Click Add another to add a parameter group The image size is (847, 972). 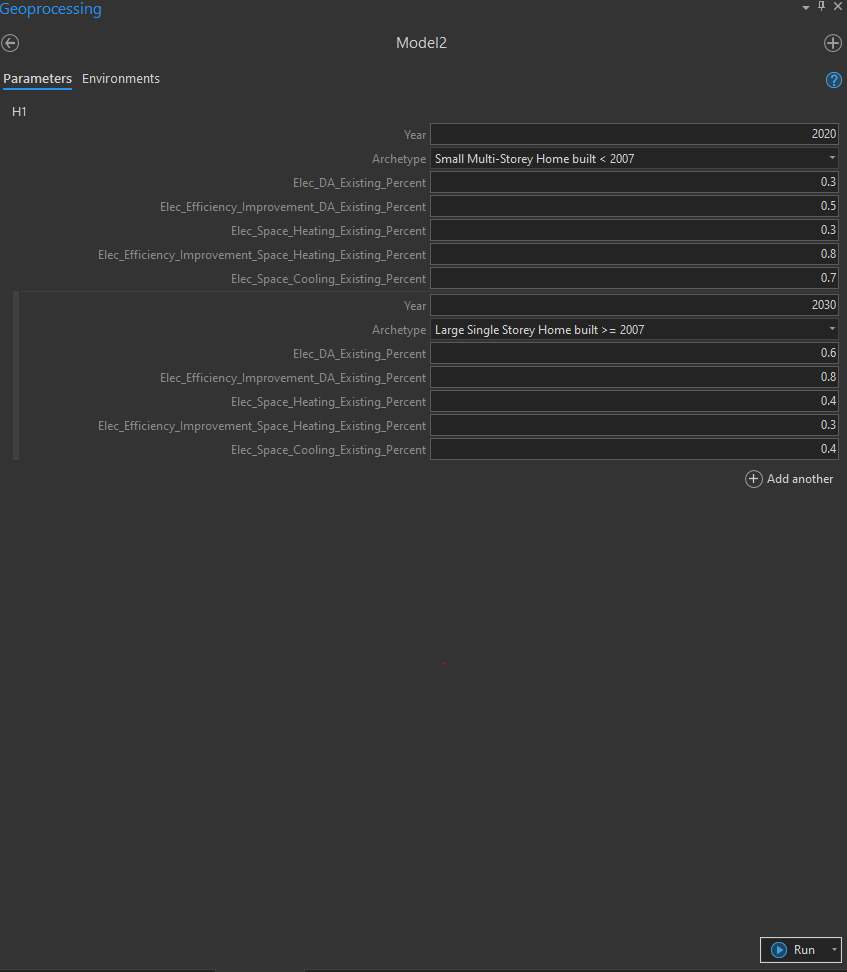(800, 479)
